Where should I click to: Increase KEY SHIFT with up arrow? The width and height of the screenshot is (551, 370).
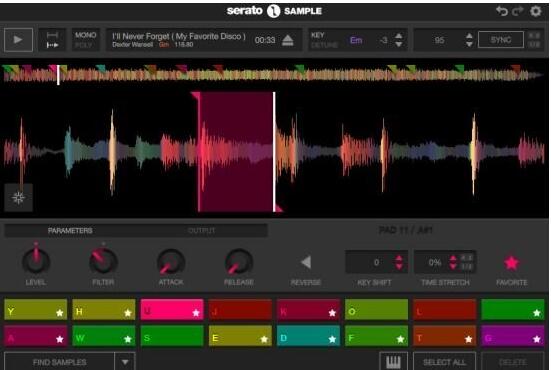coord(399,258)
